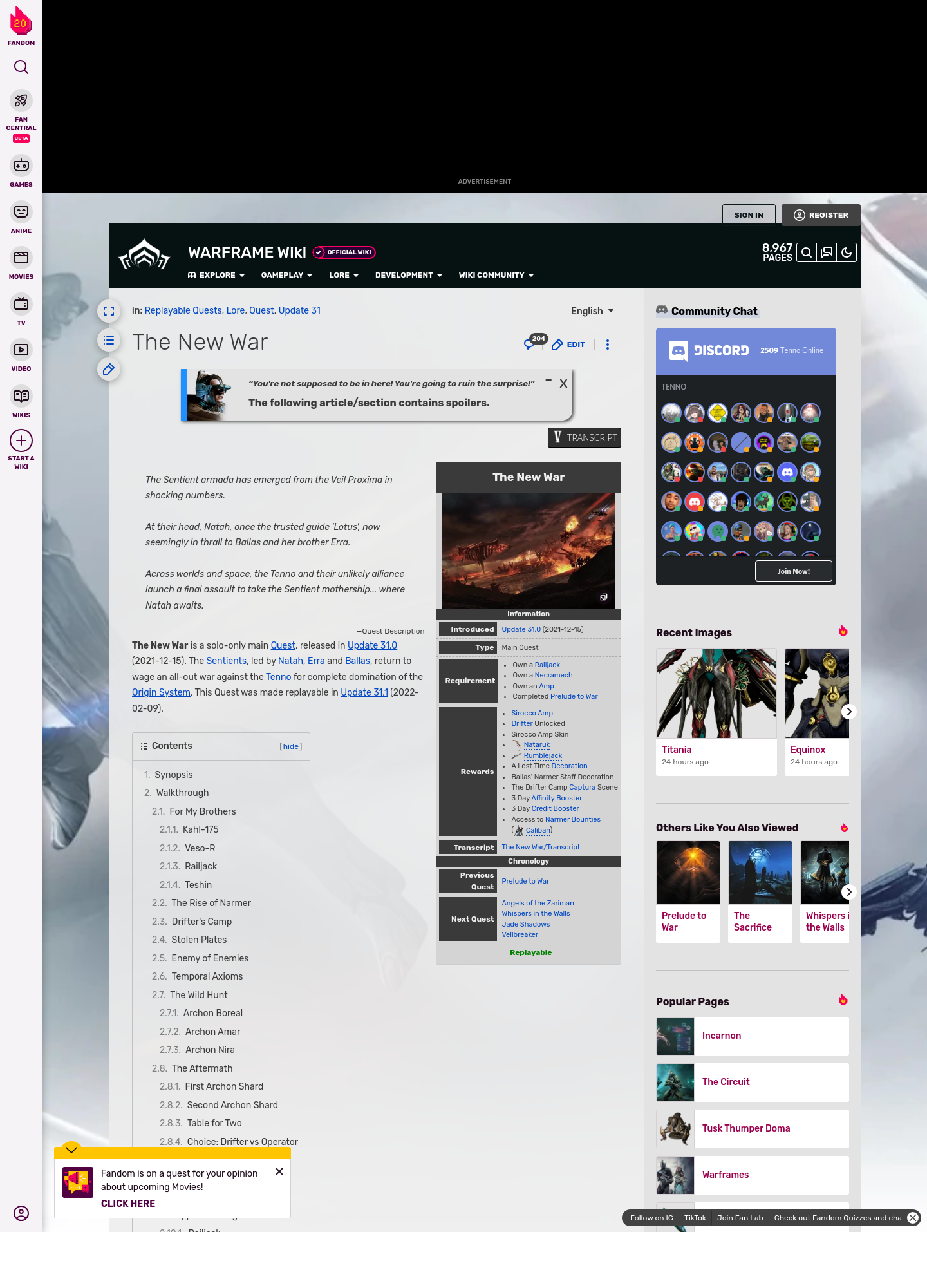Viewport: 927px width, 1288px height.
Task: Open the Railjack requirement link
Action: [x=547, y=665]
